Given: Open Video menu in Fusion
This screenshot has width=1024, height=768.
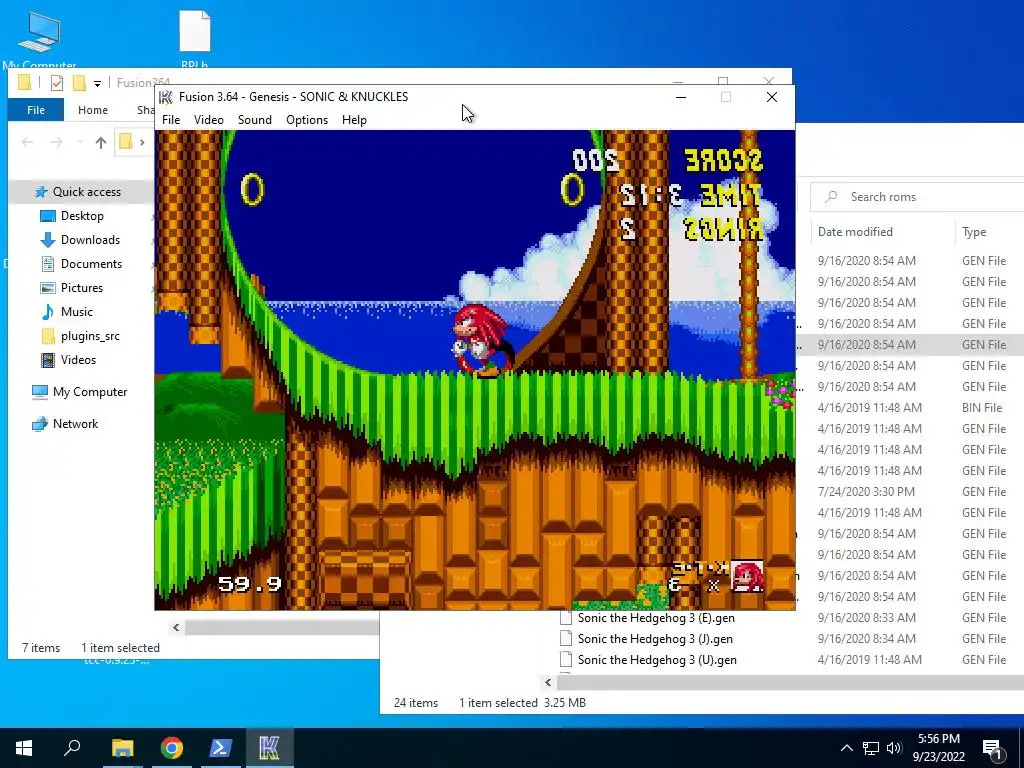Looking at the screenshot, I should (x=209, y=120).
